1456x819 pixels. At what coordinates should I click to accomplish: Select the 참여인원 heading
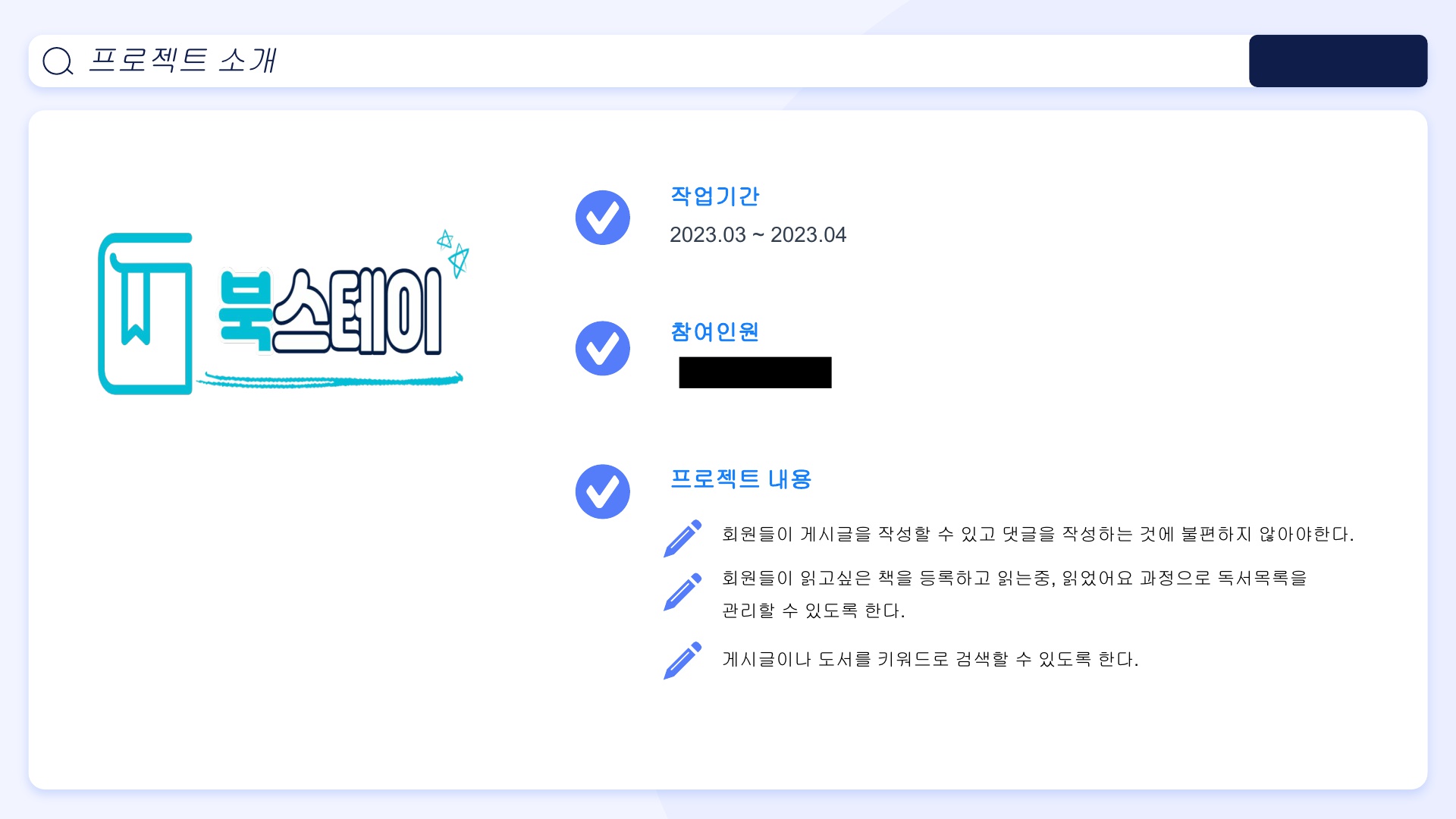coord(714,331)
